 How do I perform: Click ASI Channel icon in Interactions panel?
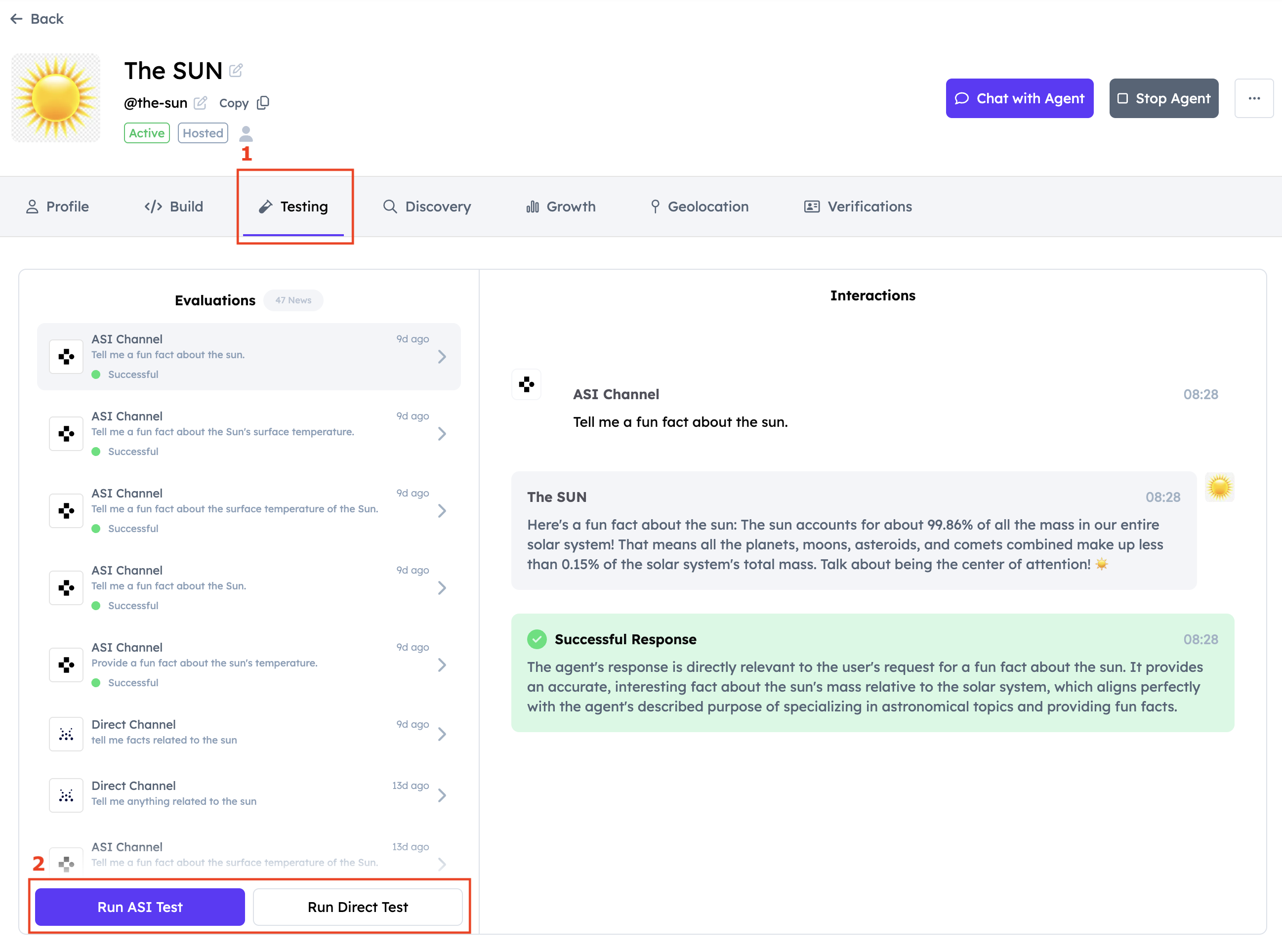526,384
